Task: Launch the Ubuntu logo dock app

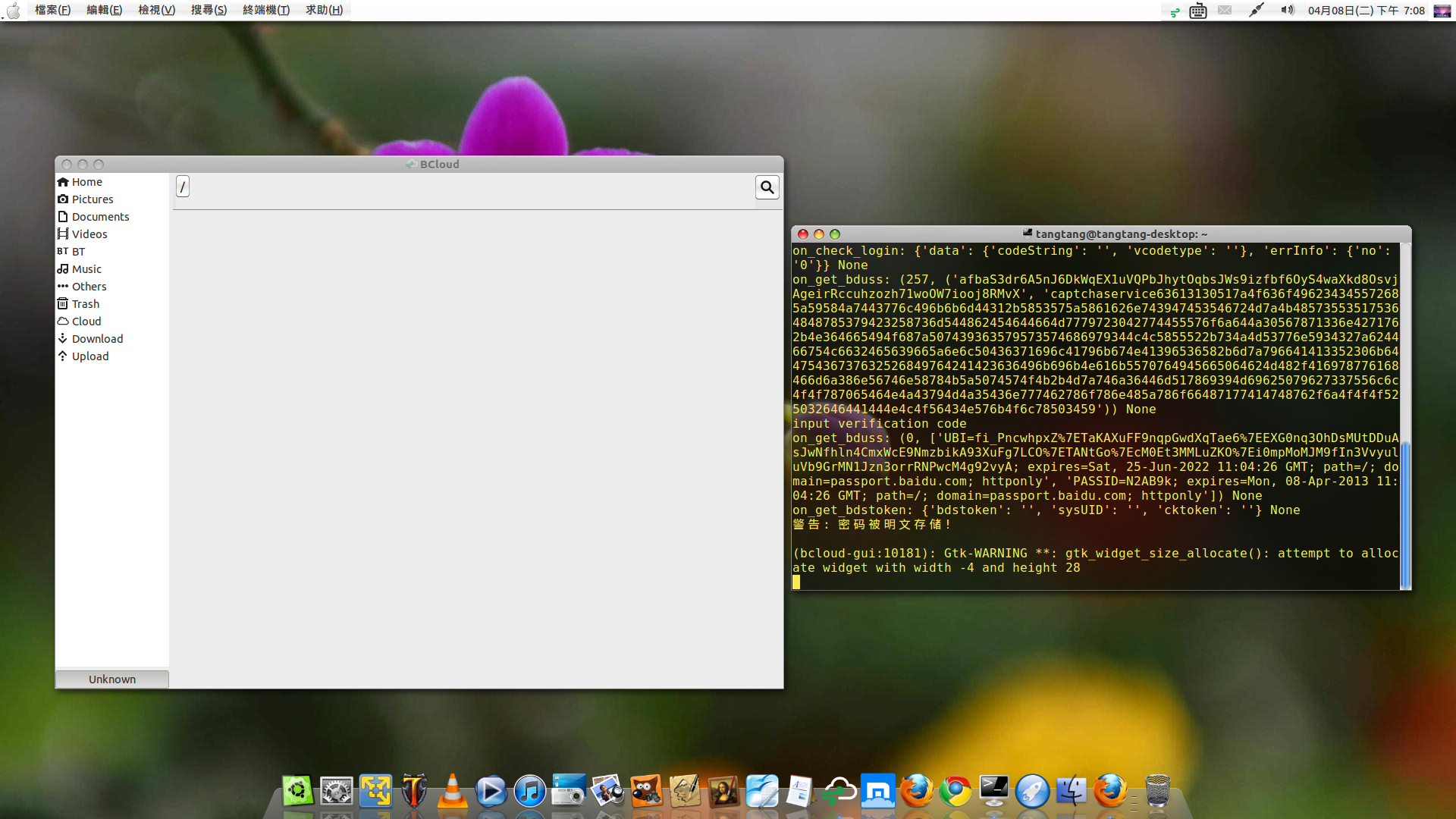Action: click(x=298, y=791)
